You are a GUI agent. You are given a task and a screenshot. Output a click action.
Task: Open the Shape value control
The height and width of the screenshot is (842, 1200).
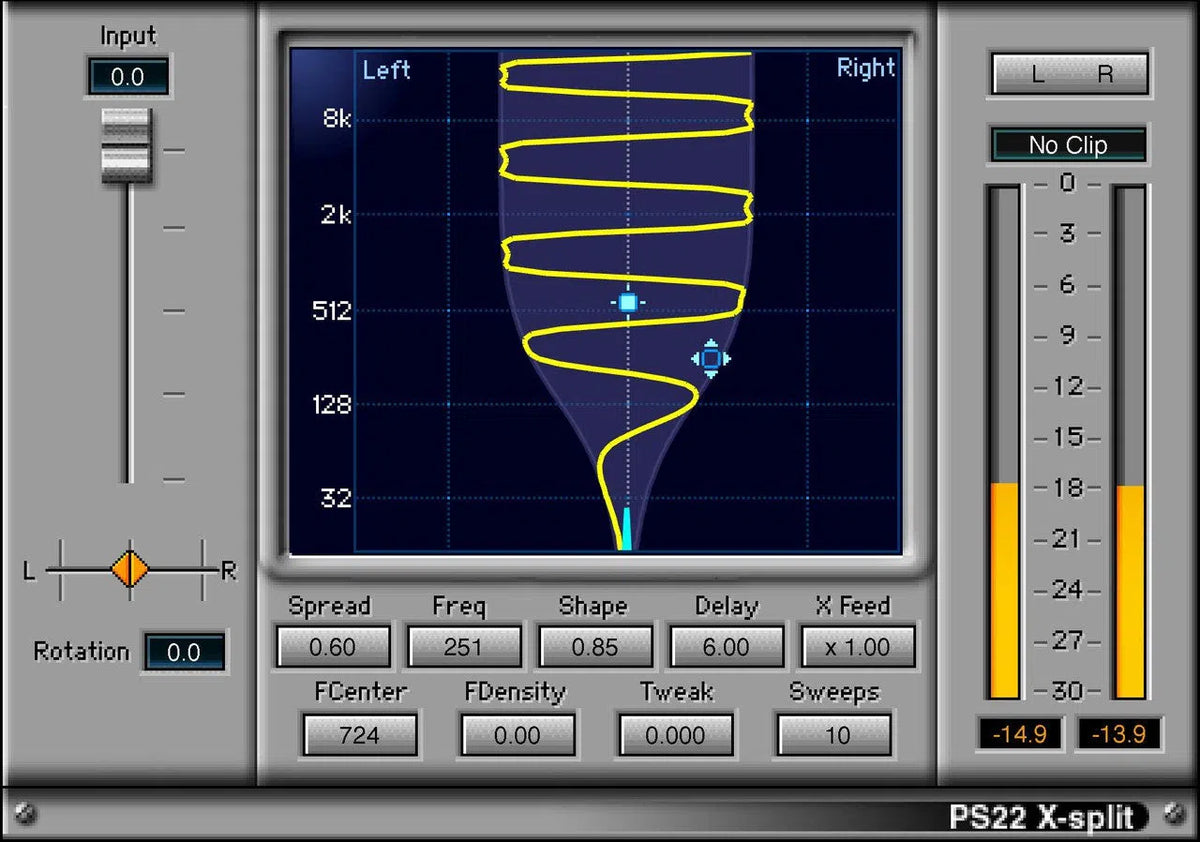[594, 647]
